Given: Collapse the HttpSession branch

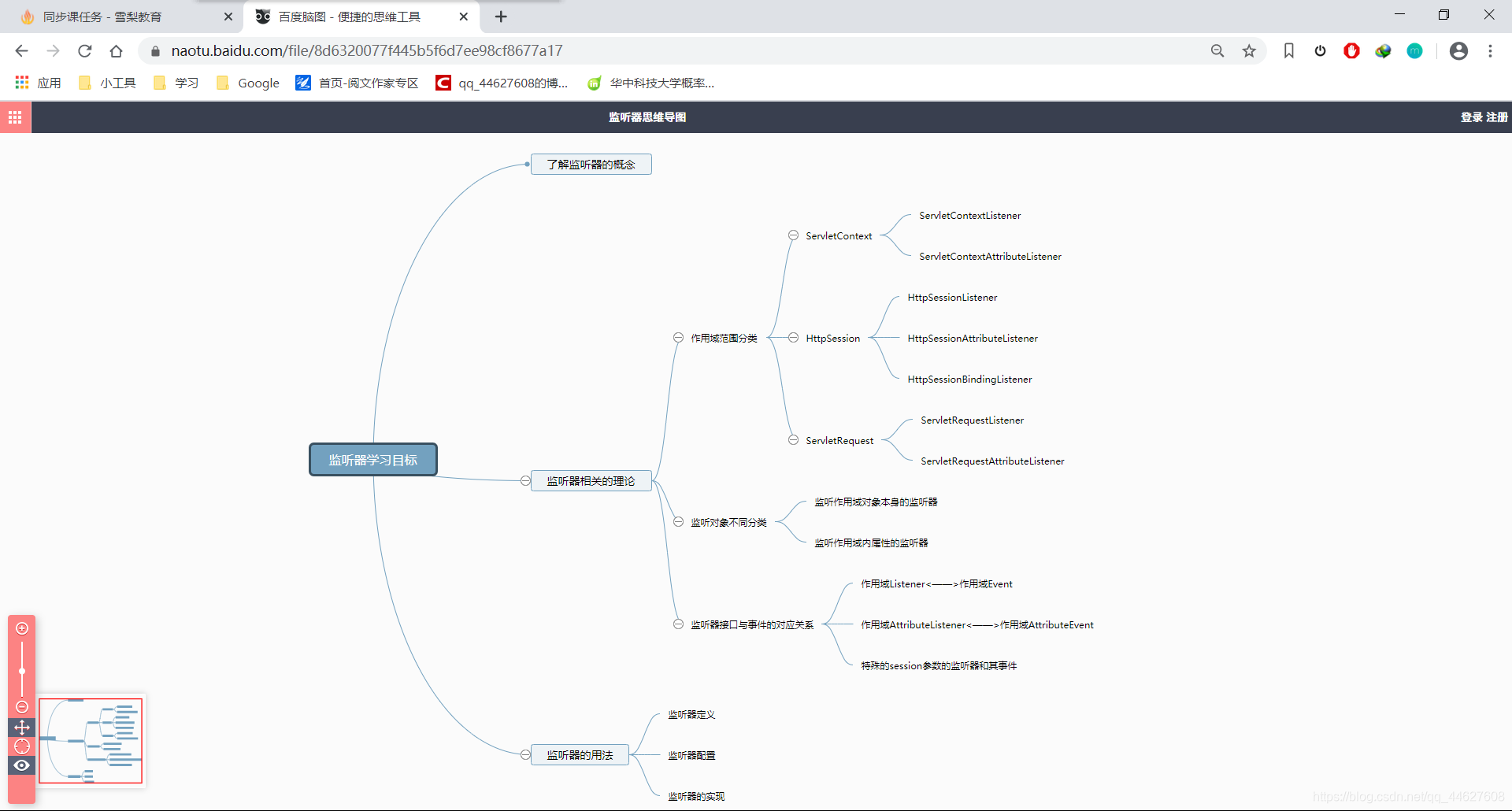Looking at the screenshot, I should (x=793, y=338).
